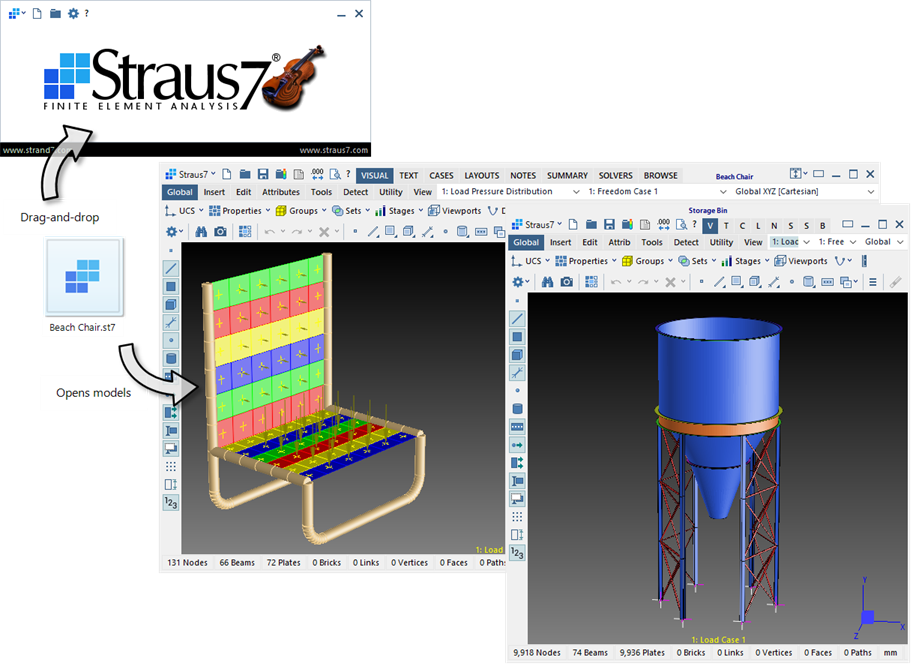Click the Open folder icon in Beach Chair window
Screen dimensions: 919x672
click(x=245, y=174)
